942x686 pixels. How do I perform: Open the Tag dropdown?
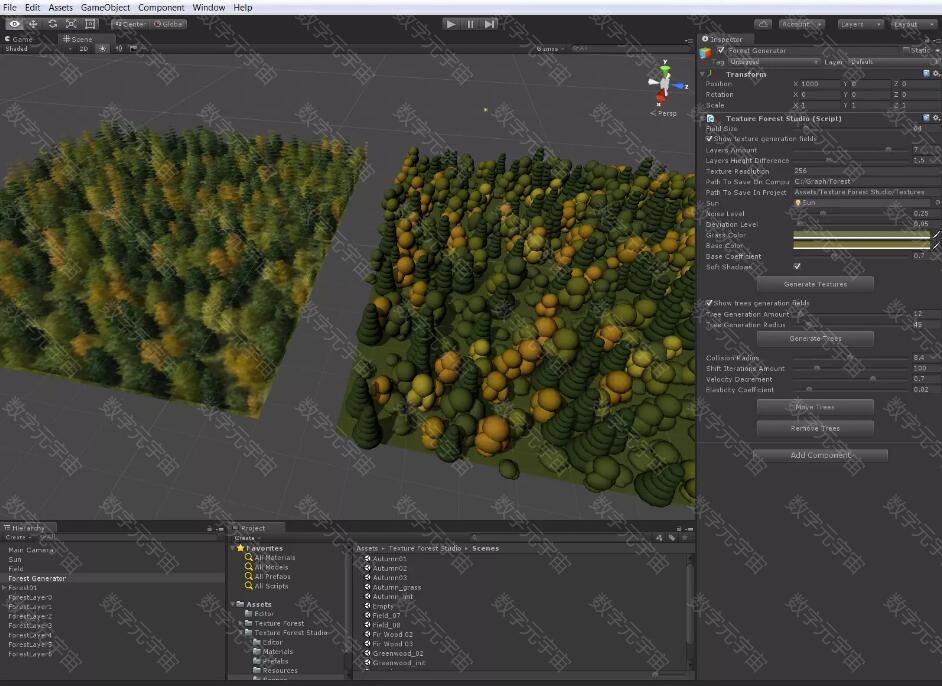coord(774,62)
